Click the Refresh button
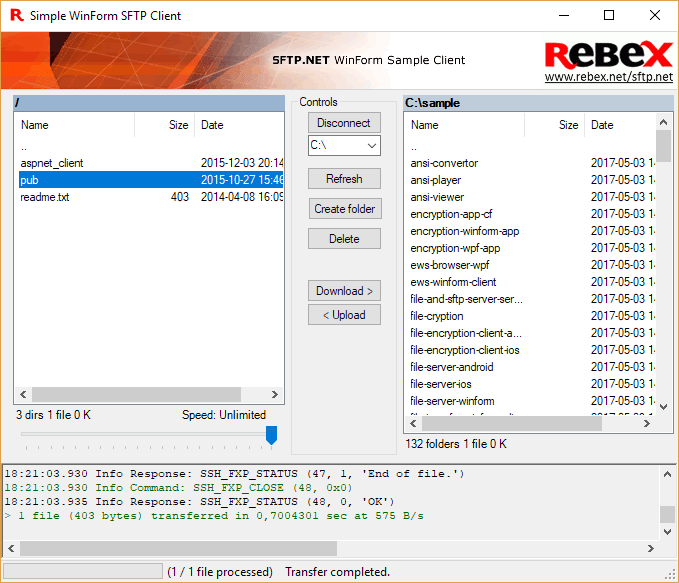The width and height of the screenshot is (679, 583). coord(344,179)
